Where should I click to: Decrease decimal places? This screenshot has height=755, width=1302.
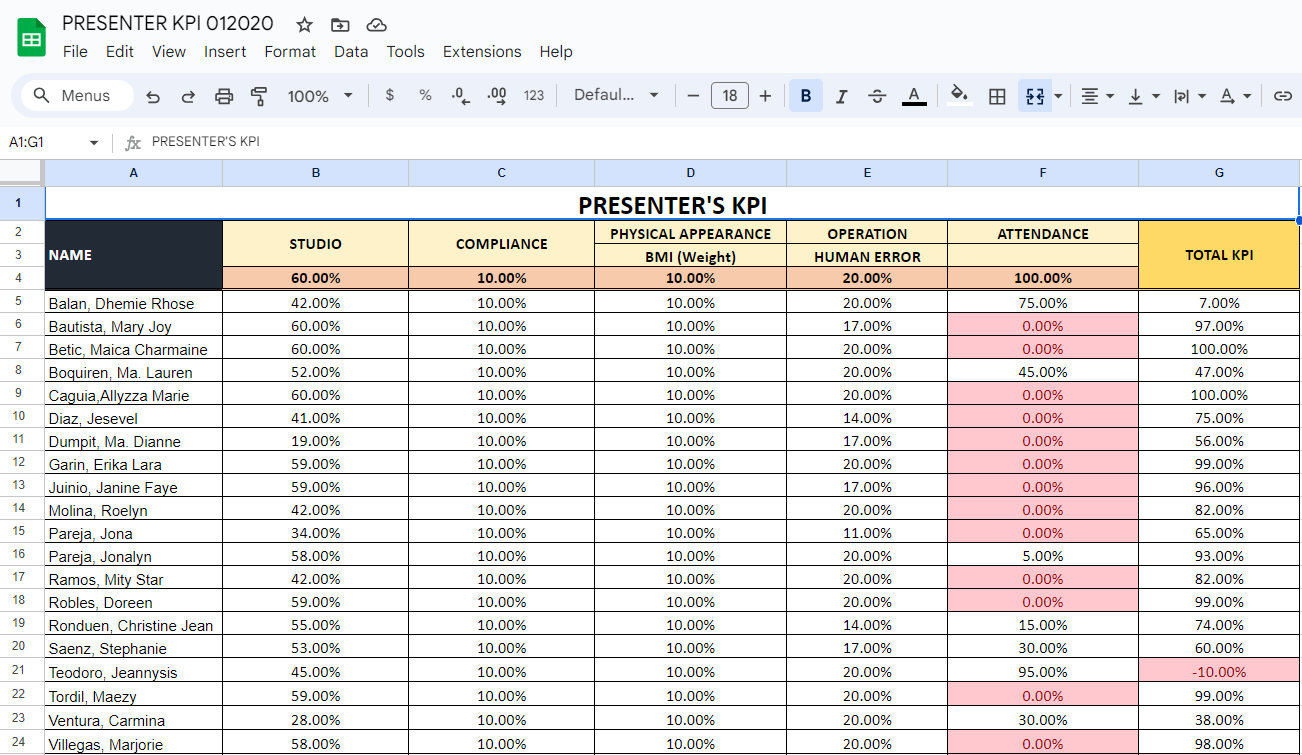461,96
